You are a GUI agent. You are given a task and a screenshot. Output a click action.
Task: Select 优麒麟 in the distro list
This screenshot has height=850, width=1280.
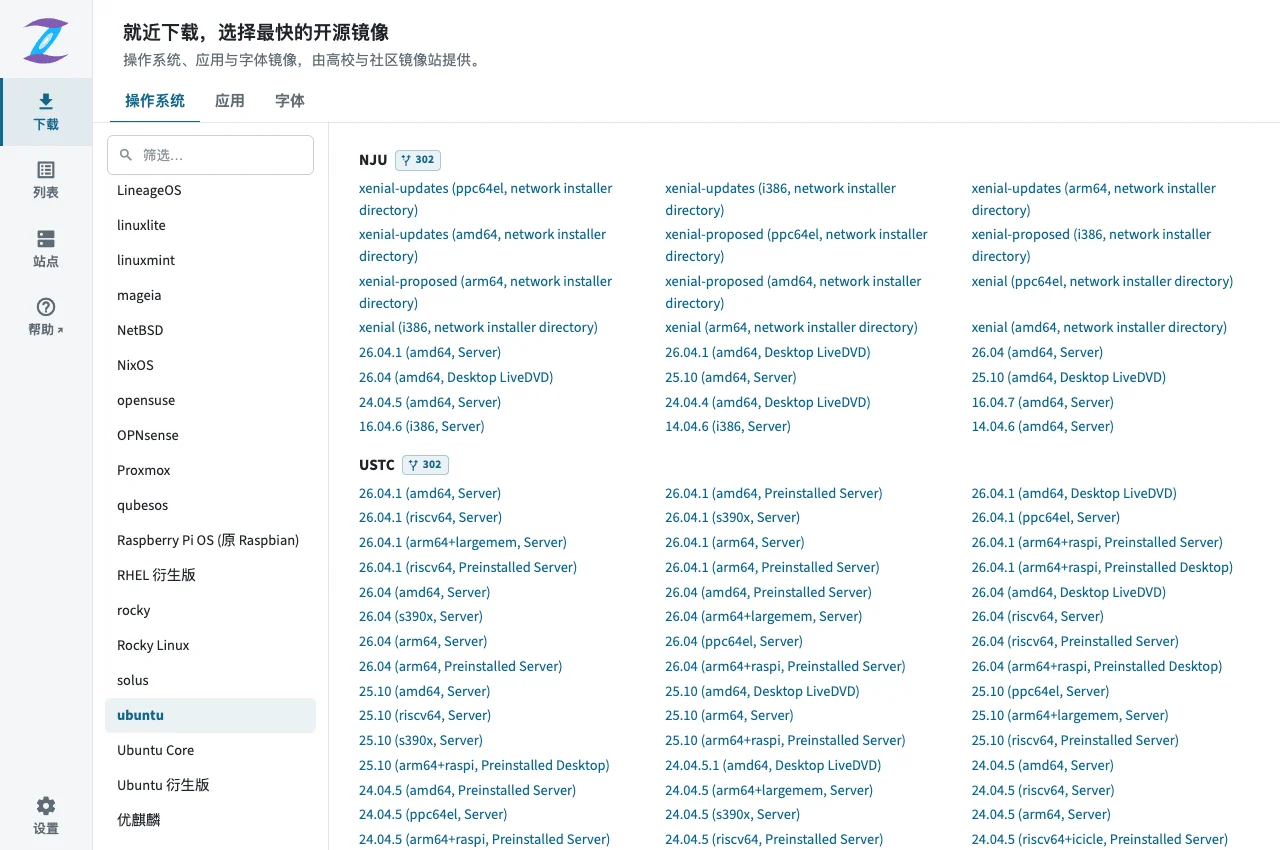(210, 820)
